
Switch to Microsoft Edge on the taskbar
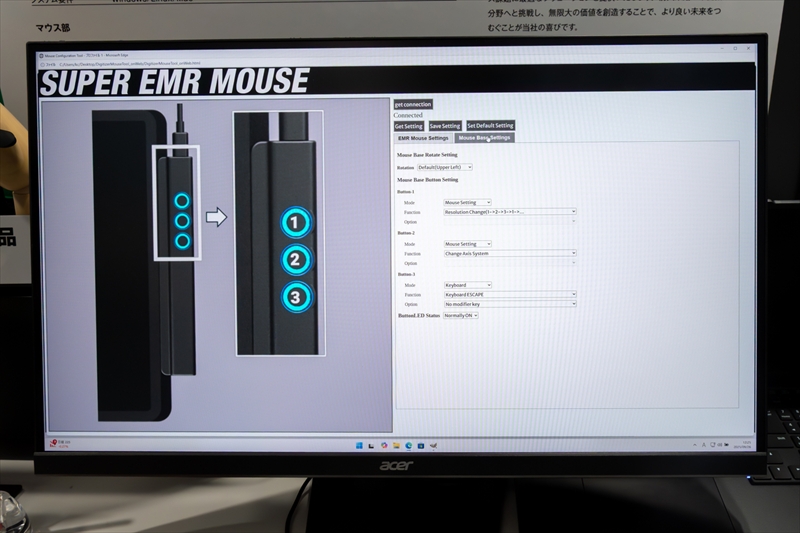(x=409, y=446)
